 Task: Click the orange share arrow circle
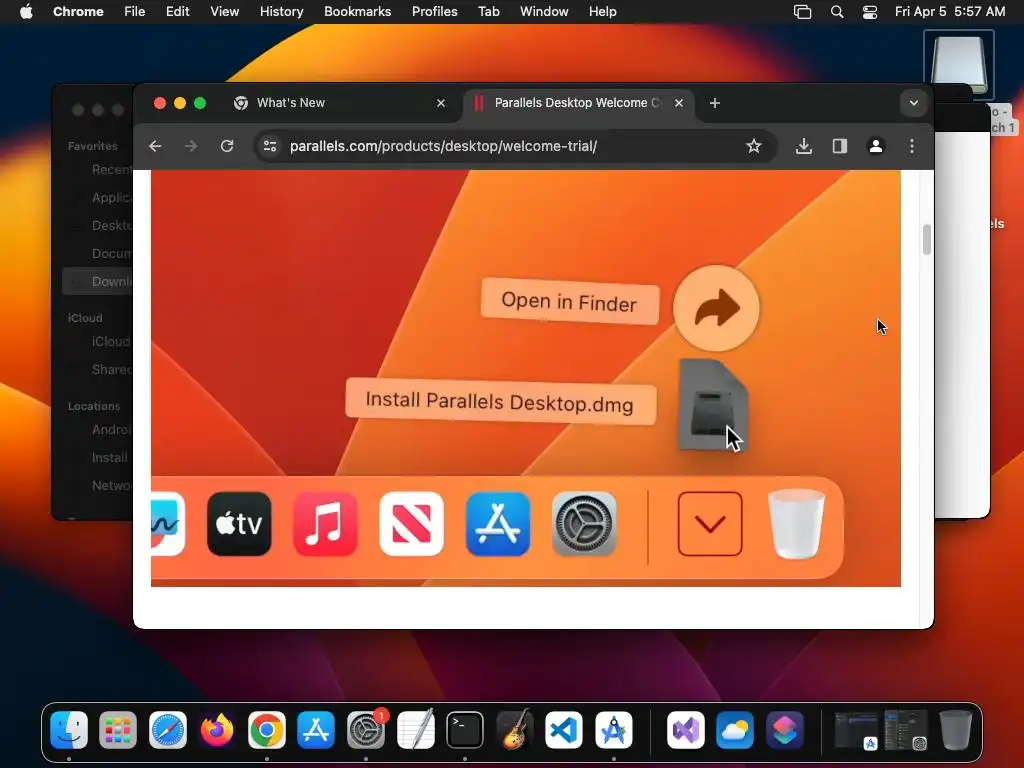[716, 308]
